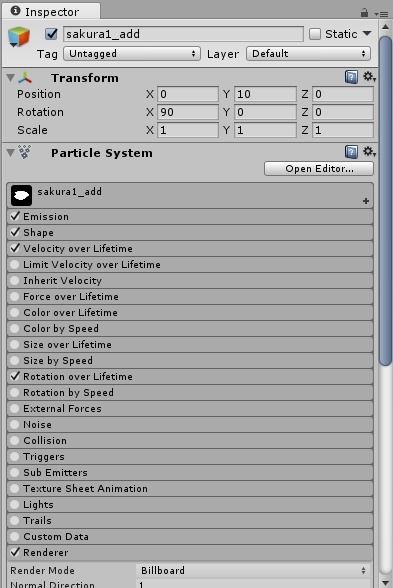393x588 pixels.
Task: Enable the Color over Lifetime module
Action: click(x=15, y=312)
